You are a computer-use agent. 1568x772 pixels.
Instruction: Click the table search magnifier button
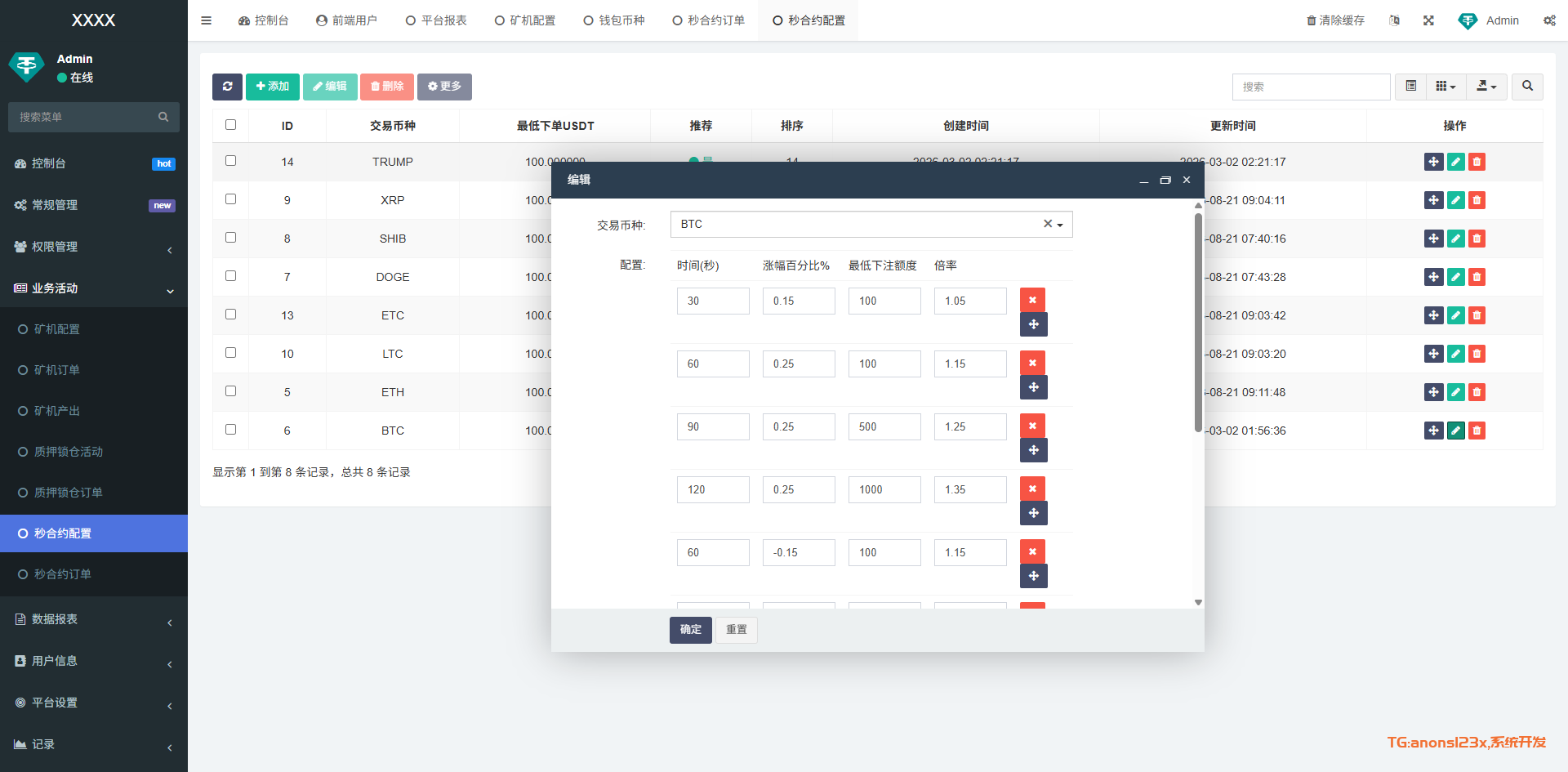[1527, 87]
